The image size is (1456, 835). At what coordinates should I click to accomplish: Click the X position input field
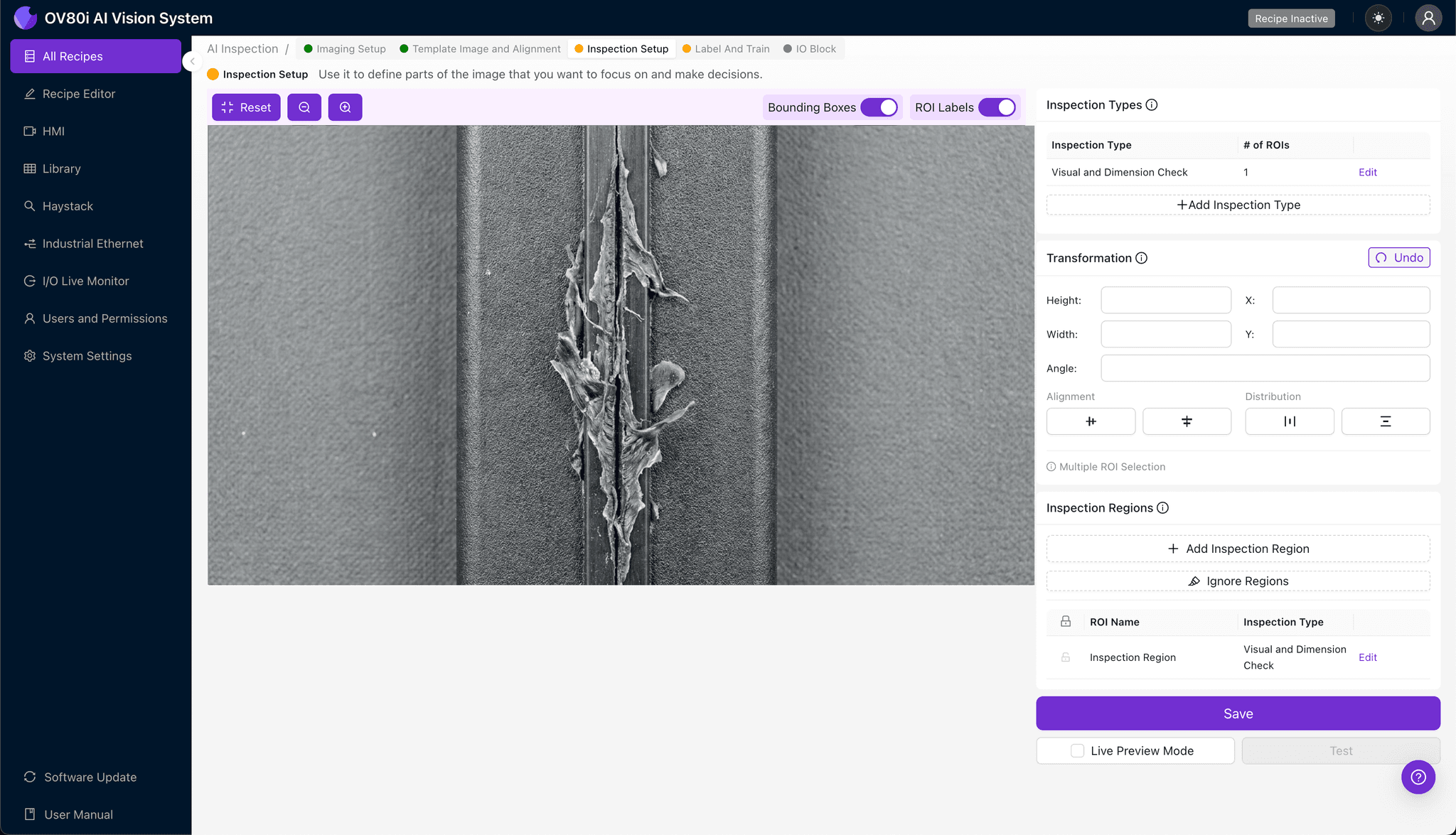click(x=1351, y=300)
